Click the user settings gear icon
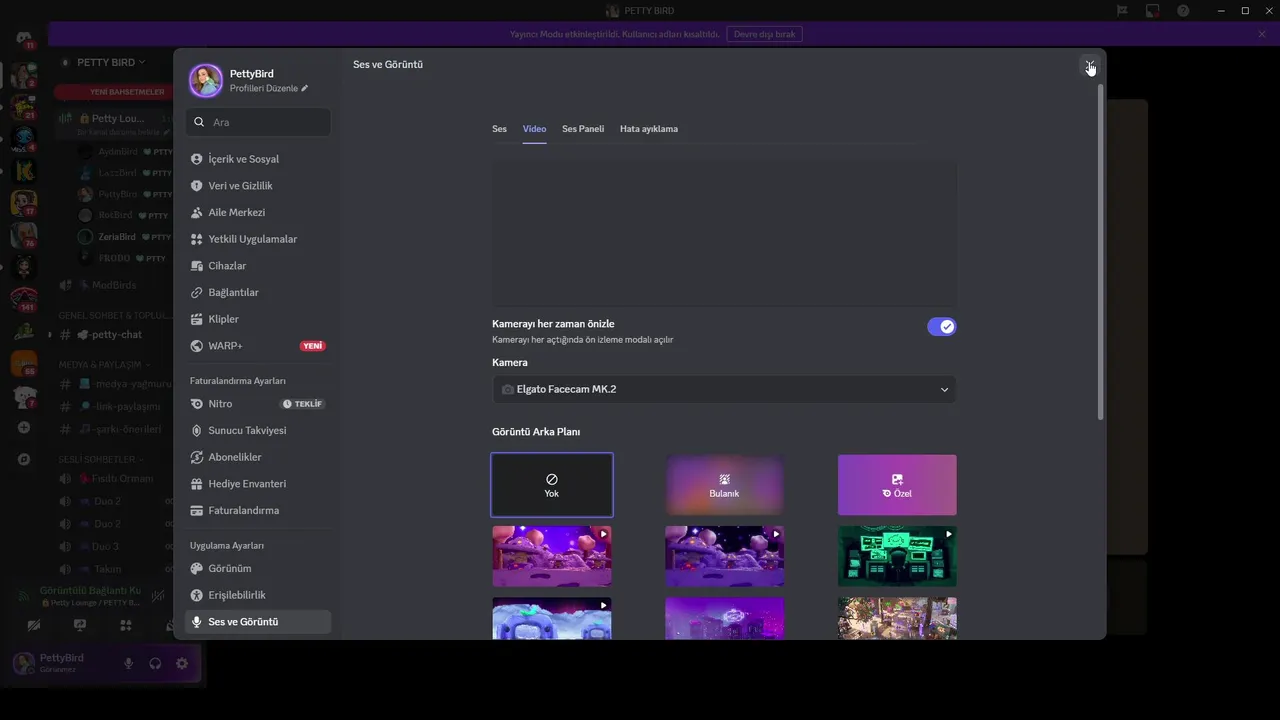Viewport: 1280px width, 720px height. tap(182, 663)
